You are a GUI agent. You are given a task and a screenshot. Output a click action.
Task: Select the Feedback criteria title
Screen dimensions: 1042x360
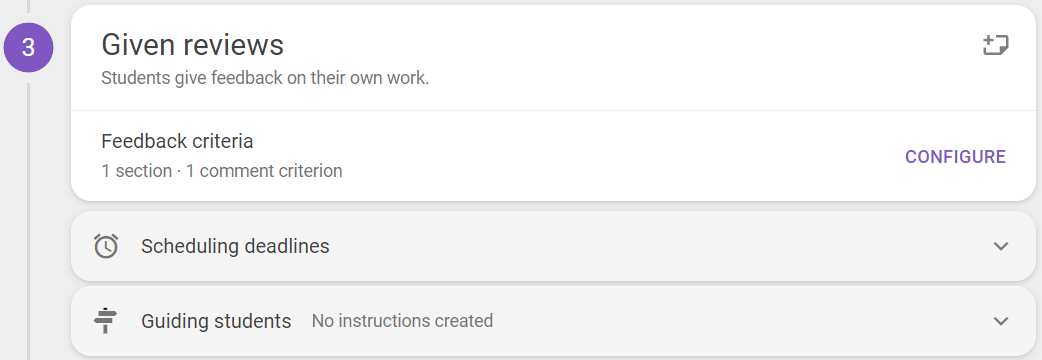(177, 141)
